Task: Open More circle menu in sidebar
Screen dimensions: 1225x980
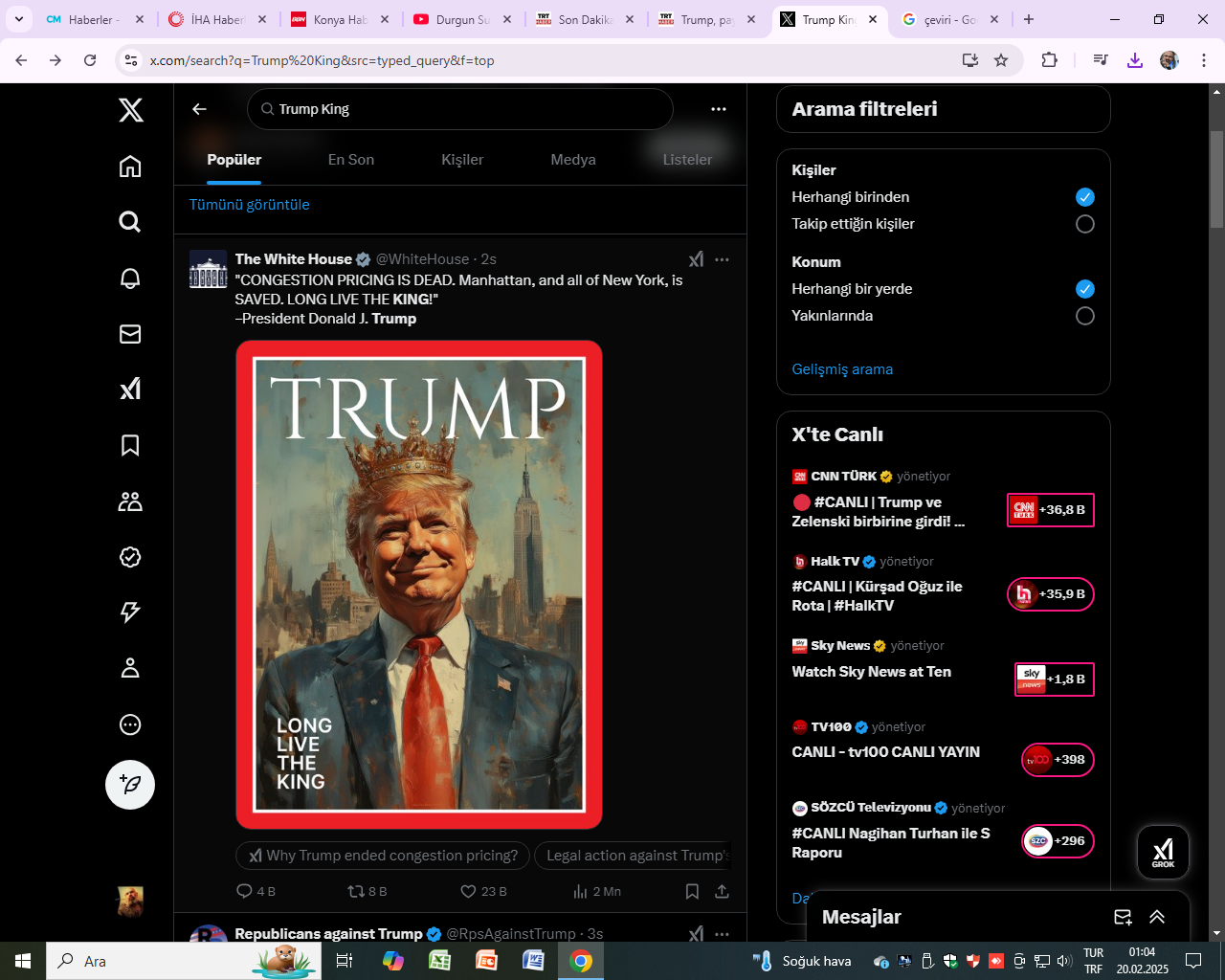Action: tap(130, 724)
